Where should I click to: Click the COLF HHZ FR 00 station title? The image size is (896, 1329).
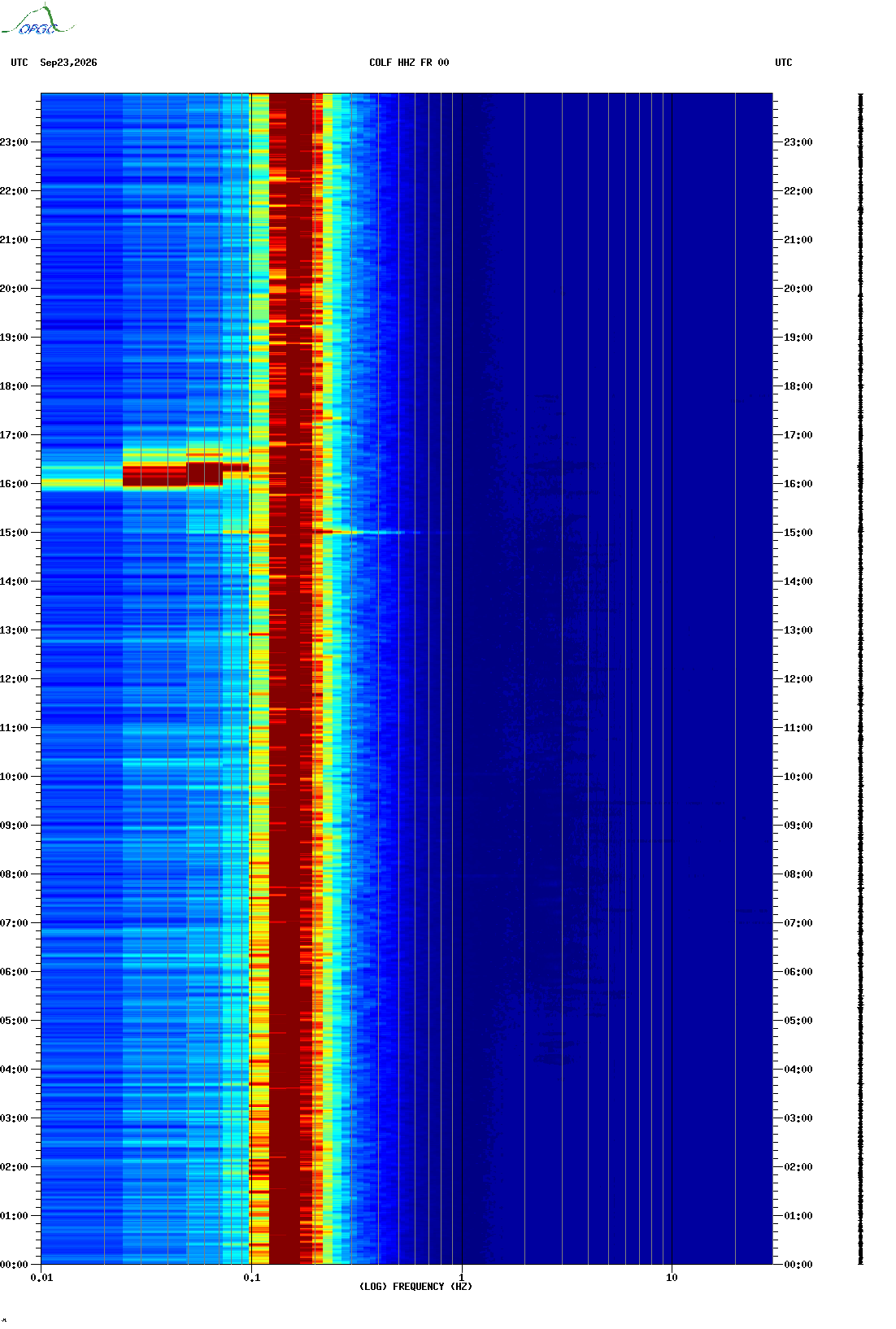click(409, 63)
